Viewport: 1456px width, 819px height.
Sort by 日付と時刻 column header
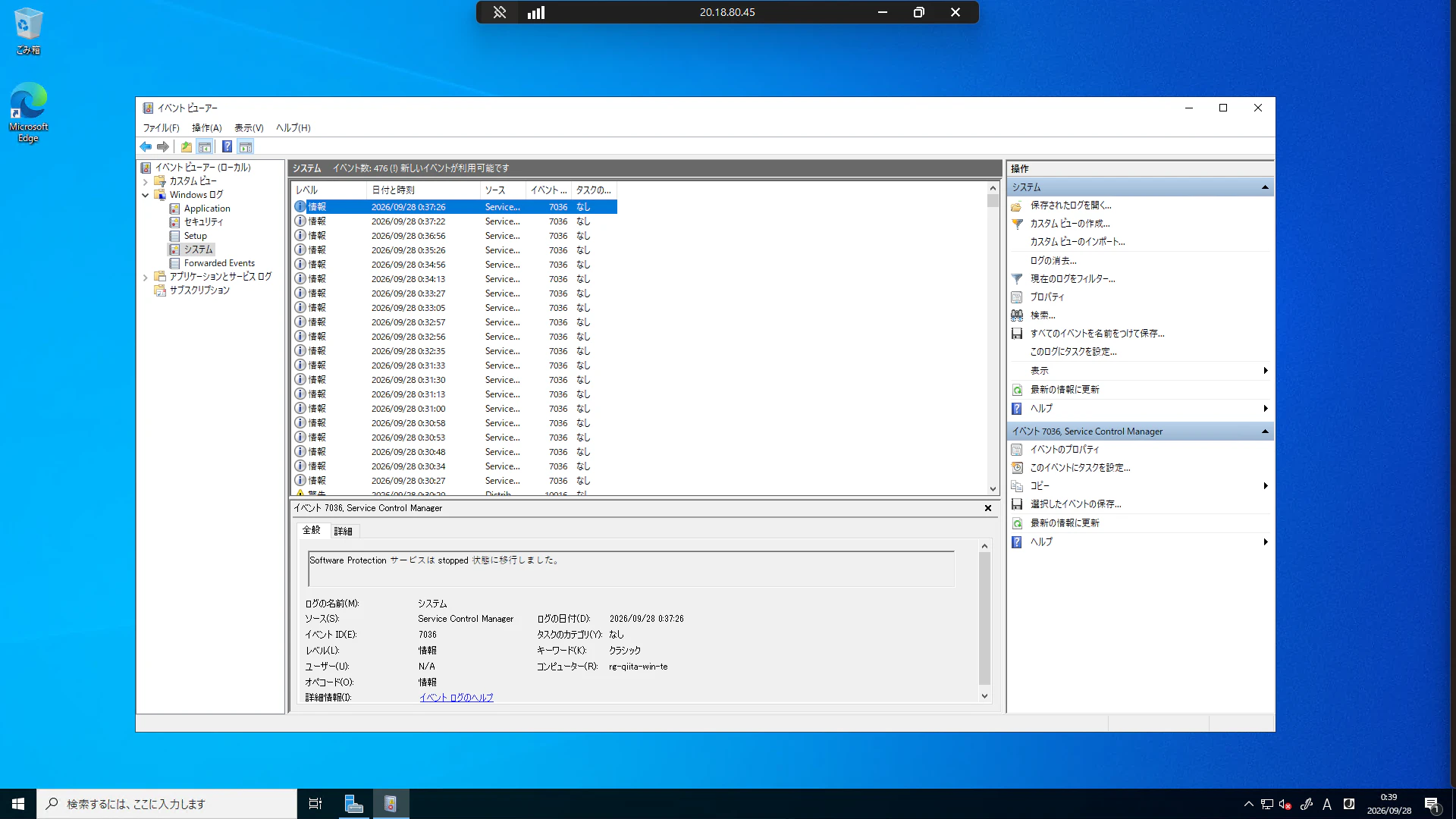(x=423, y=190)
